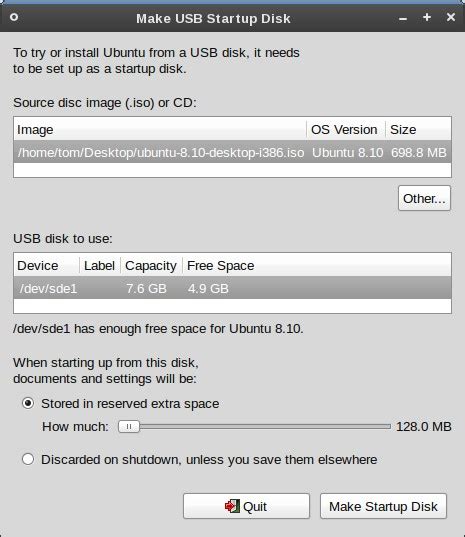This screenshot has width=465, height=537.
Task: Click the OS Version column header
Action: pyautogui.click(x=346, y=129)
